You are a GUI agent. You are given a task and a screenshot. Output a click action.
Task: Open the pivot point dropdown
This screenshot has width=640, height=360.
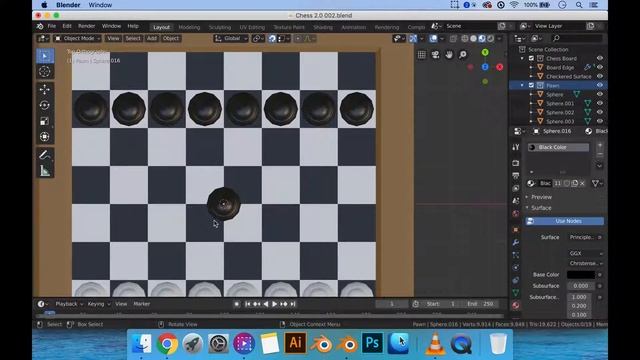[x=258, y=38]
